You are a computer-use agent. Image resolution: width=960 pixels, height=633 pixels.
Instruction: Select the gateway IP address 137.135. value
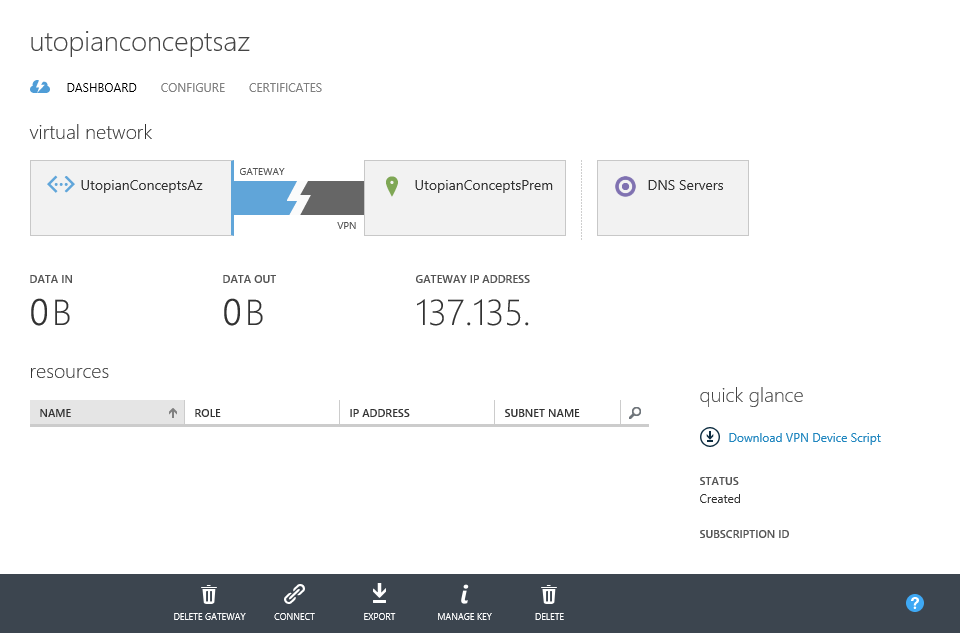click(x=472, y=313)
